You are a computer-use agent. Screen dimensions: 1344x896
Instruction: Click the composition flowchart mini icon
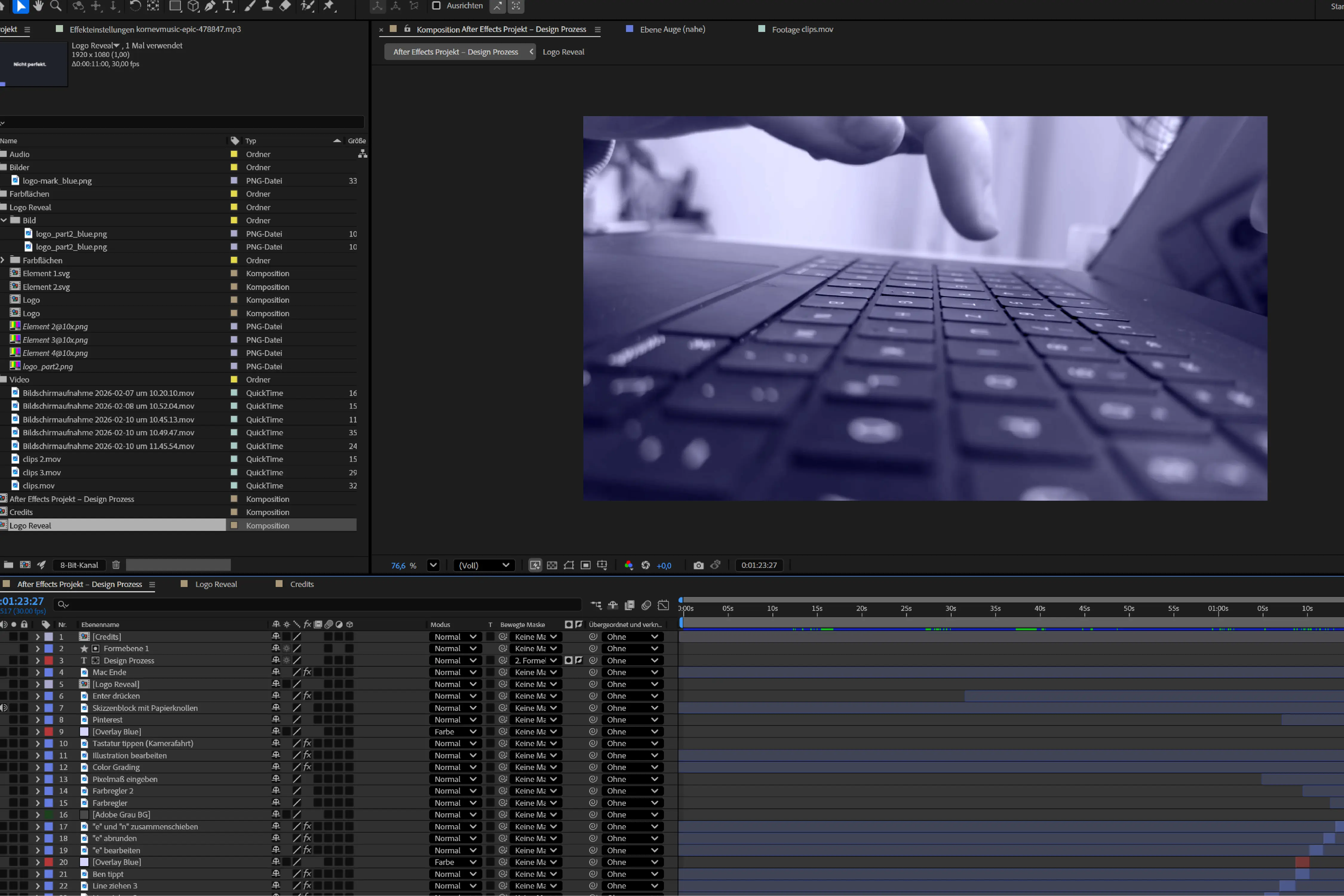pyautogui.click(x=596, y=605)
